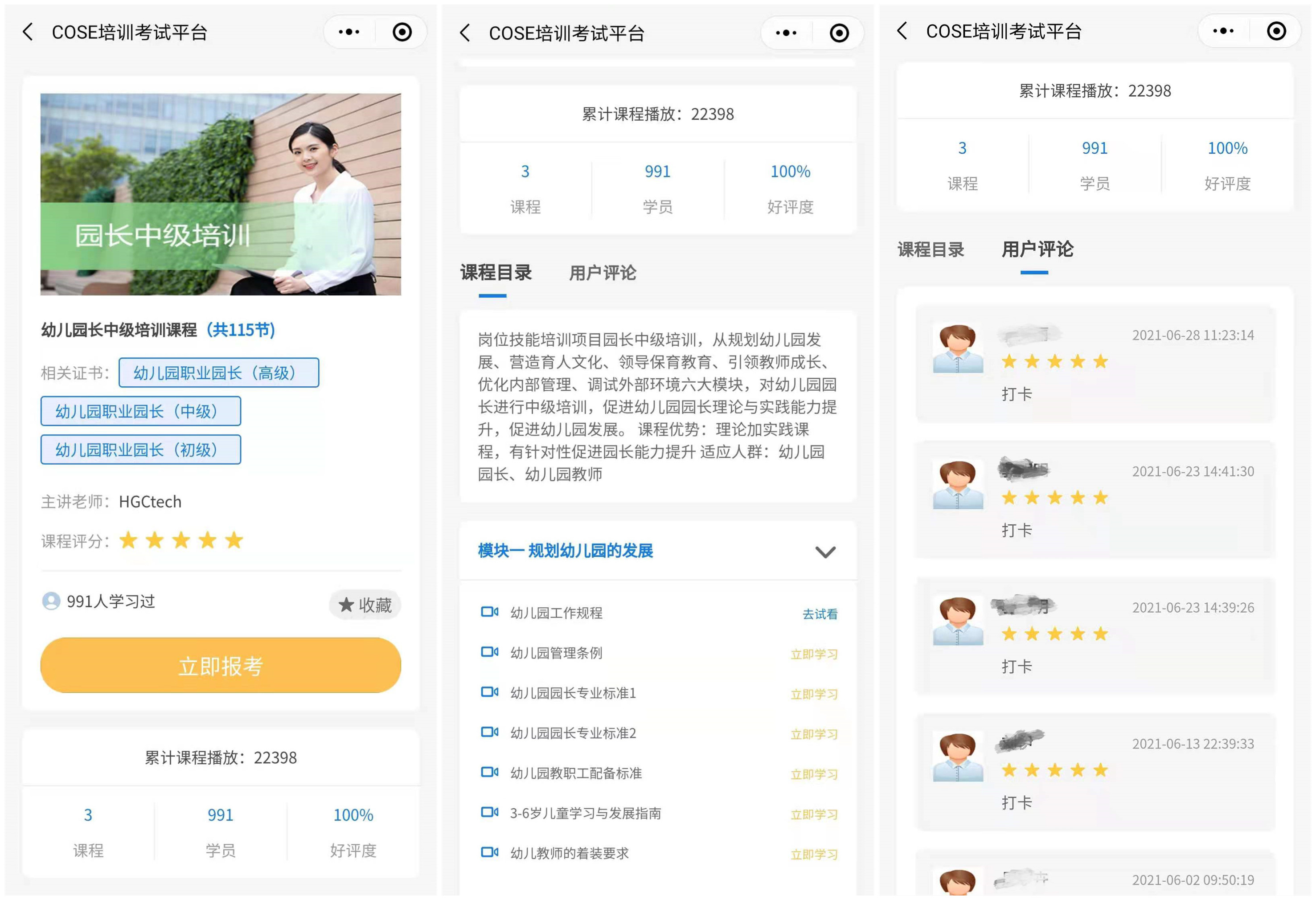
Task: Click the 991 学员 stat on right screen
Action: click(x=1095, y=165)
